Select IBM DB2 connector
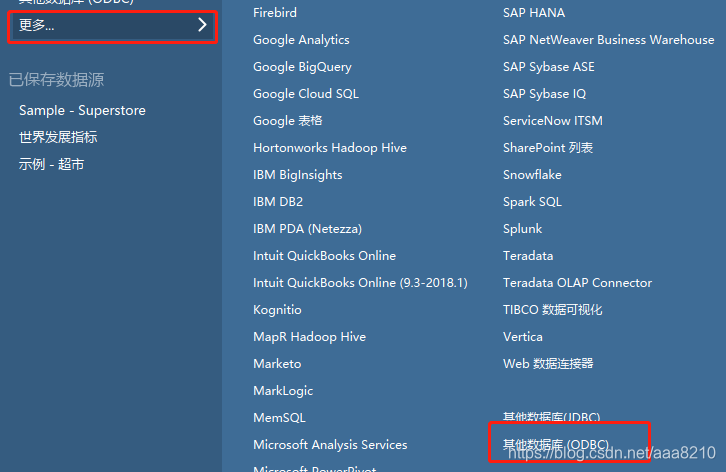 278,201
